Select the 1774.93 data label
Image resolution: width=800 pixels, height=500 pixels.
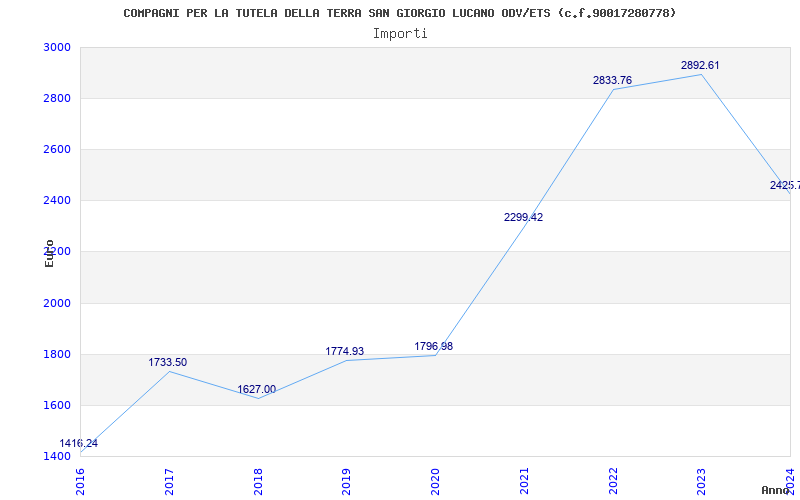345,351
